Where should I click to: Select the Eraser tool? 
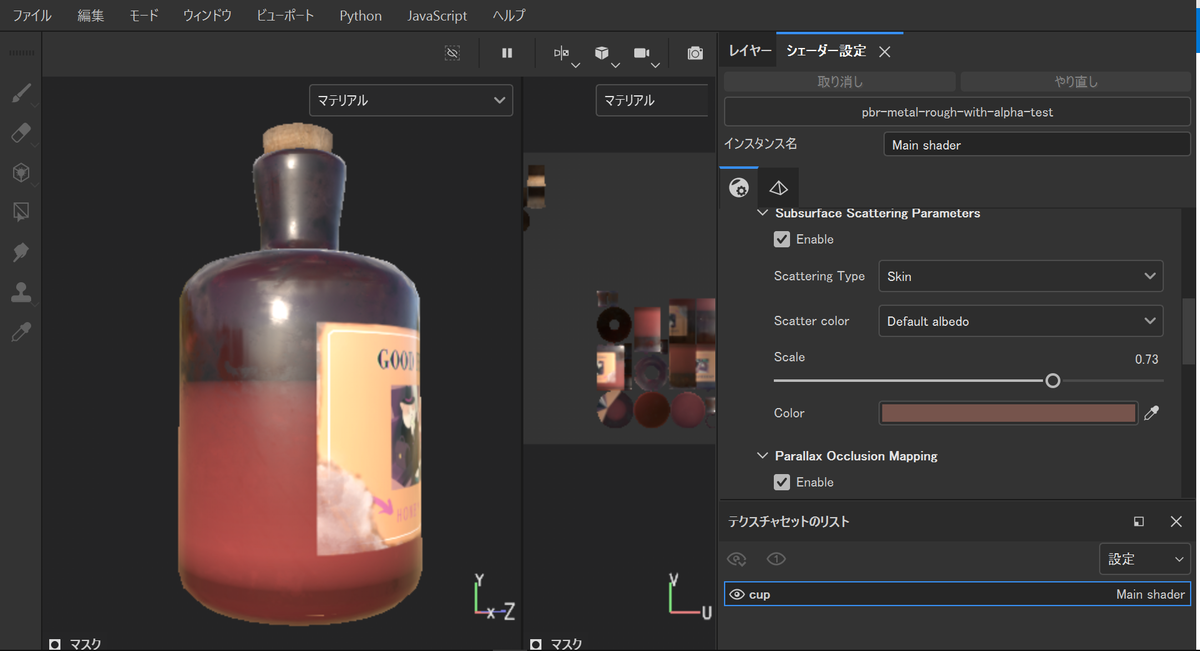tap(21, 133)
